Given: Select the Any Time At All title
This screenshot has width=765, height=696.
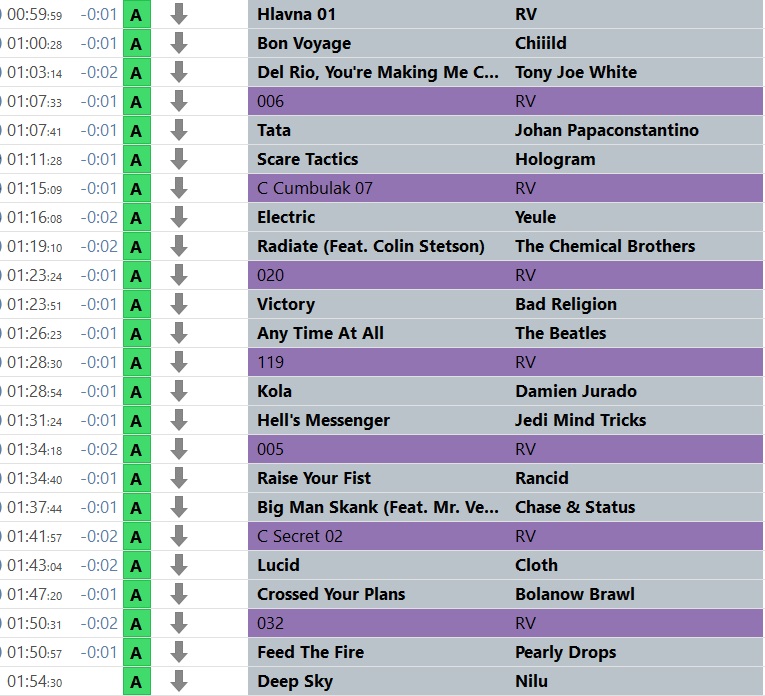Looking at the screenshot, I should tap(321, 334).
